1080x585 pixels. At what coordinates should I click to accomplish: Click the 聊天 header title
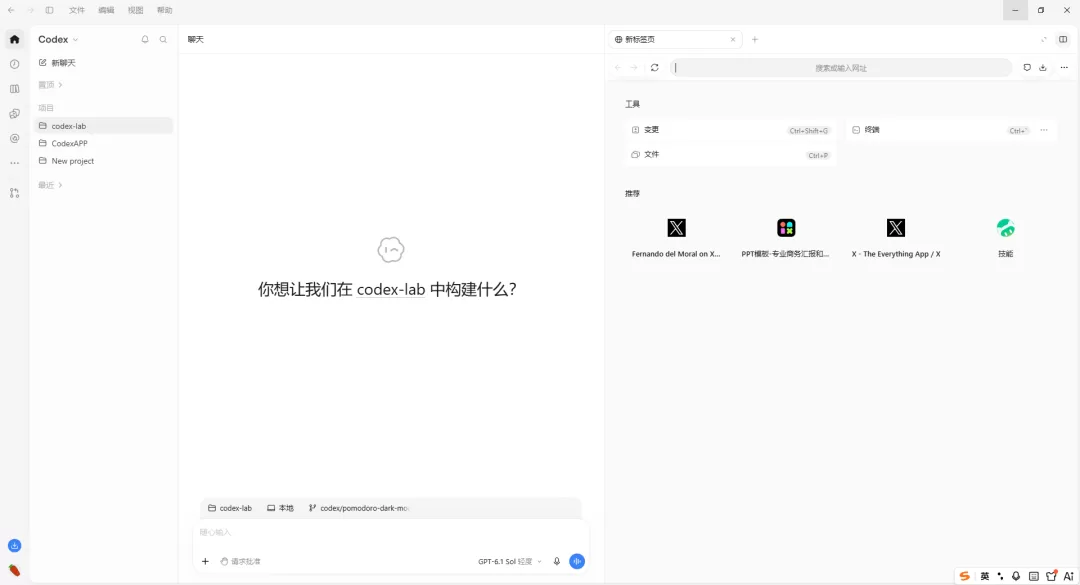(x=196, y=39)
